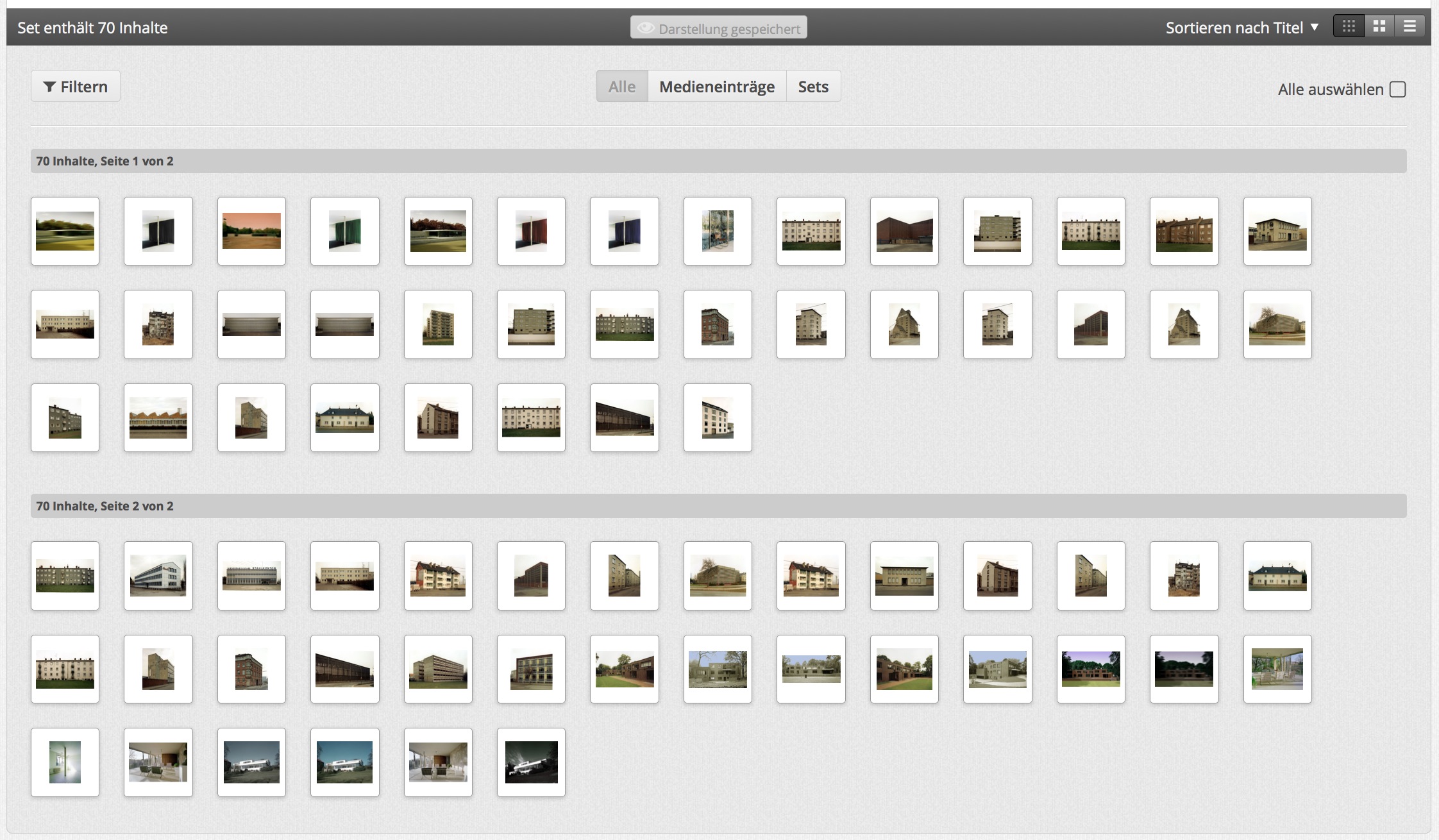Open the last black-and-white villa thumbnail

coord(531,762)
